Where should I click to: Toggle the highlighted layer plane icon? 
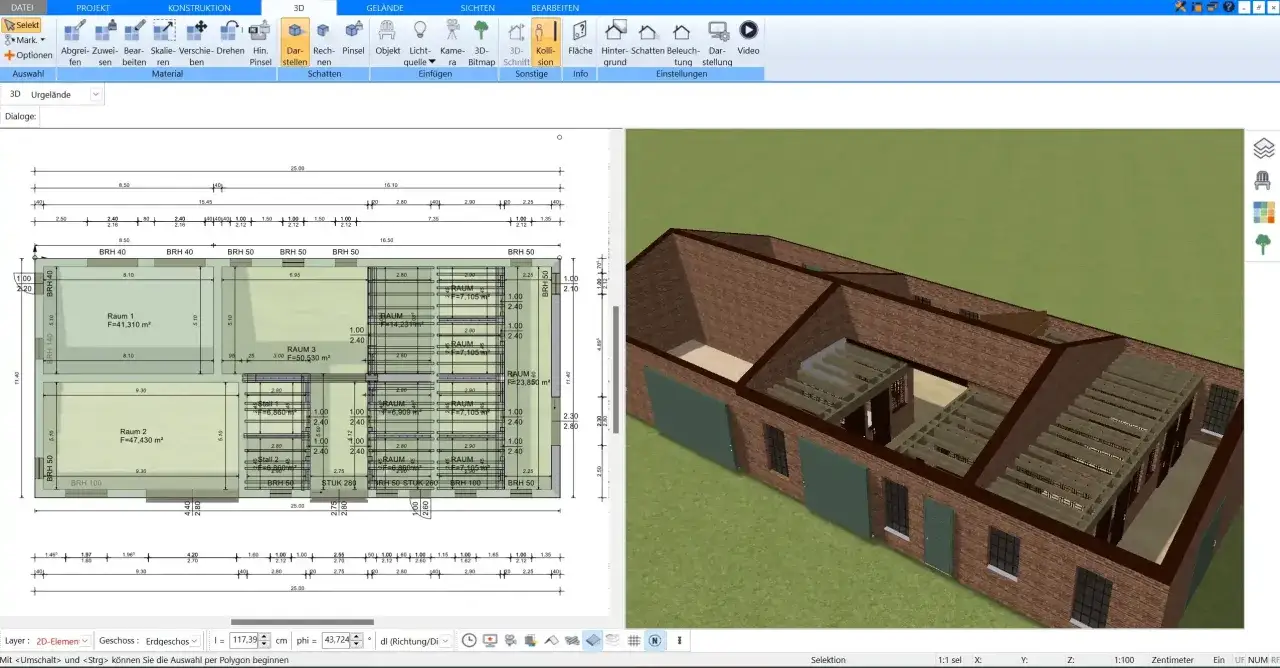pos(593,640)
